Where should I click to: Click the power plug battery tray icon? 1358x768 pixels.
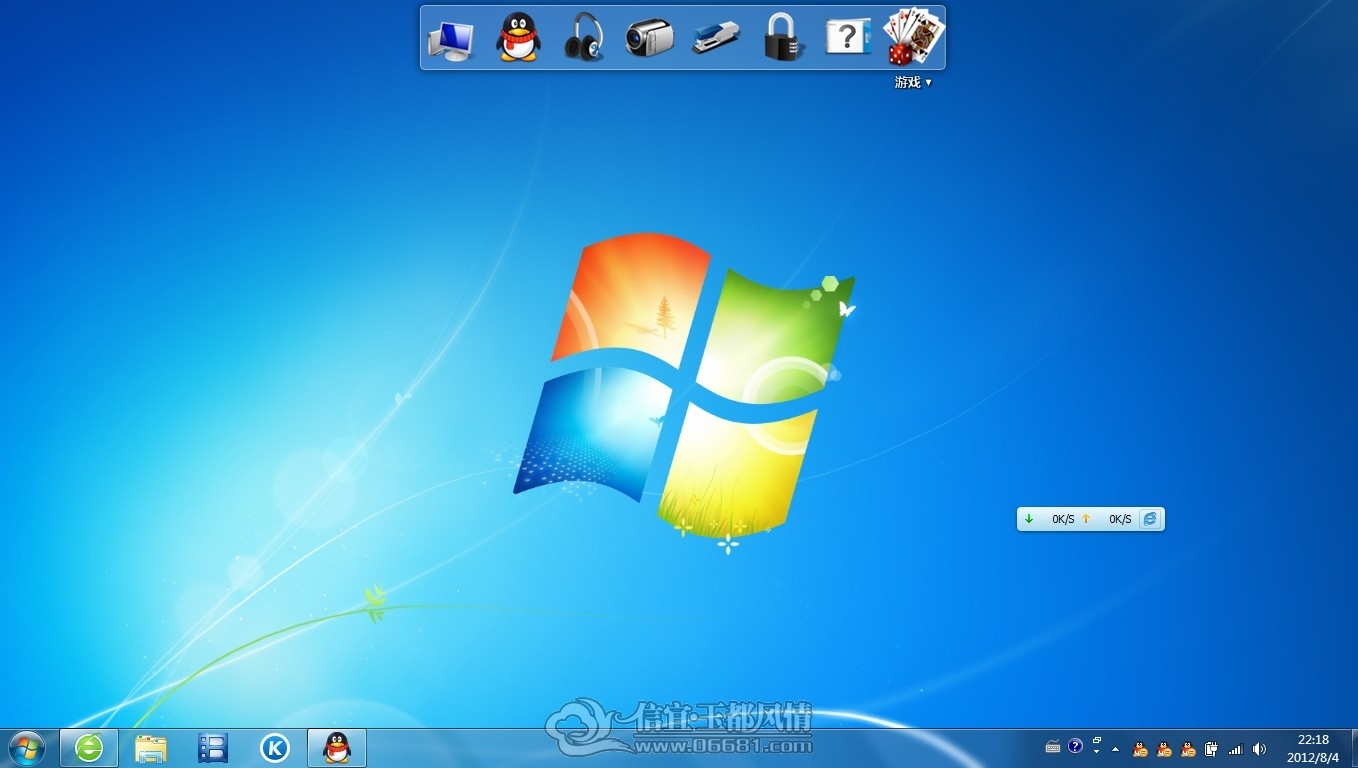click(1211, 748)
